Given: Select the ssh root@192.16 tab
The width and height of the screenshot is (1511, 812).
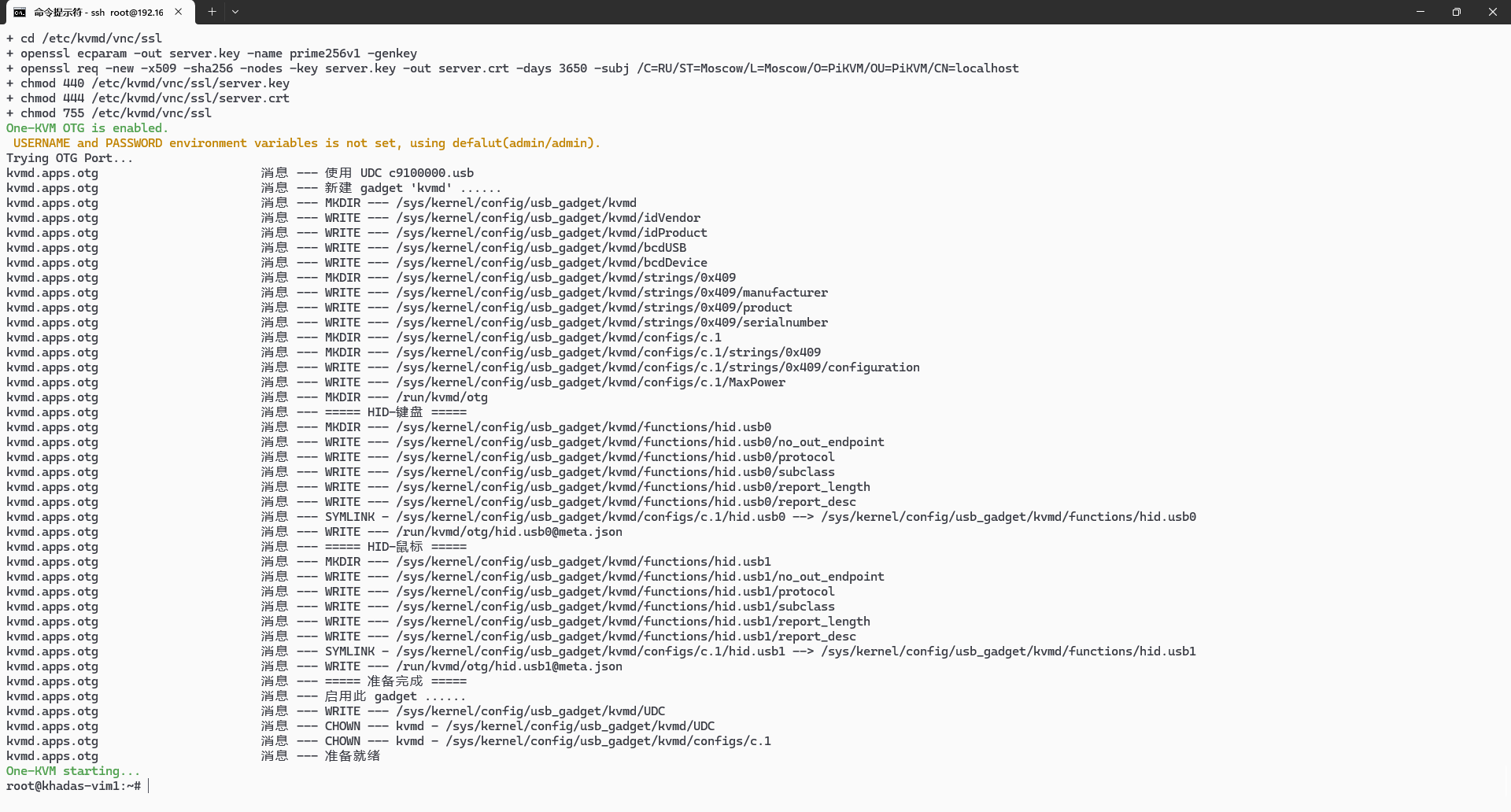Looking at the screenshot, I should (98, 13).
